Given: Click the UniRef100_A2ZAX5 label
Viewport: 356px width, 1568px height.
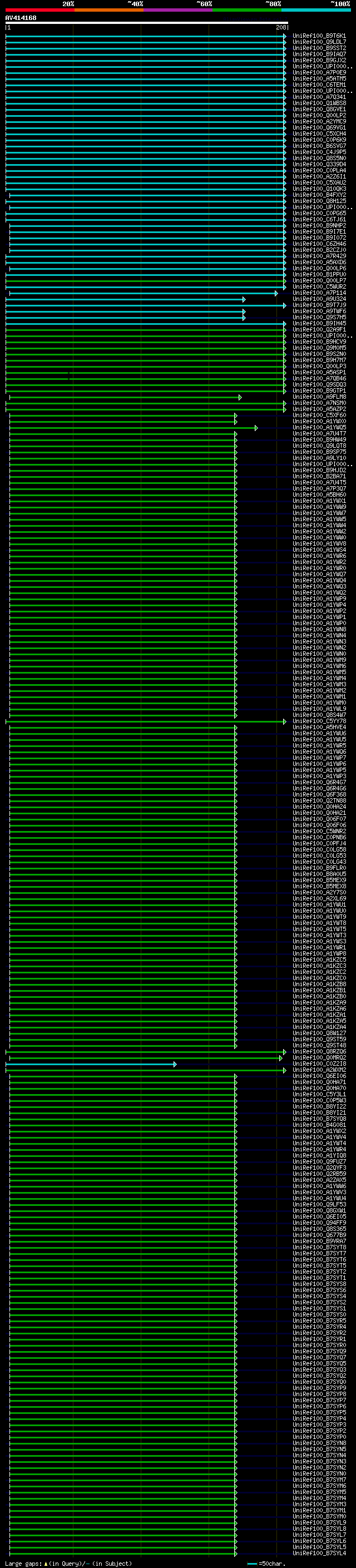Looking at the screenshot, I should [319, 1180].
